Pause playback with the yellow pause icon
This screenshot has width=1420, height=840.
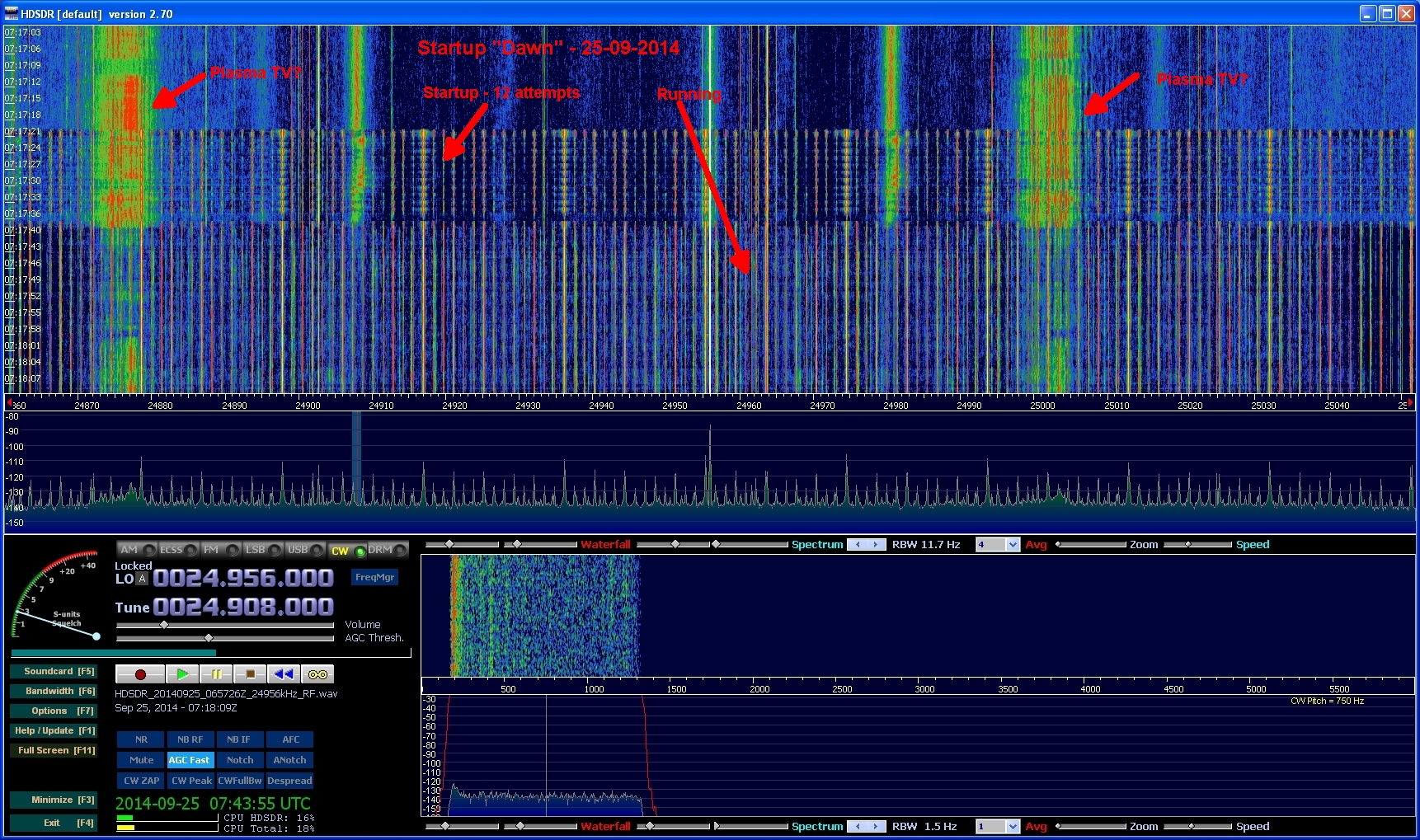tap(216, 674)
